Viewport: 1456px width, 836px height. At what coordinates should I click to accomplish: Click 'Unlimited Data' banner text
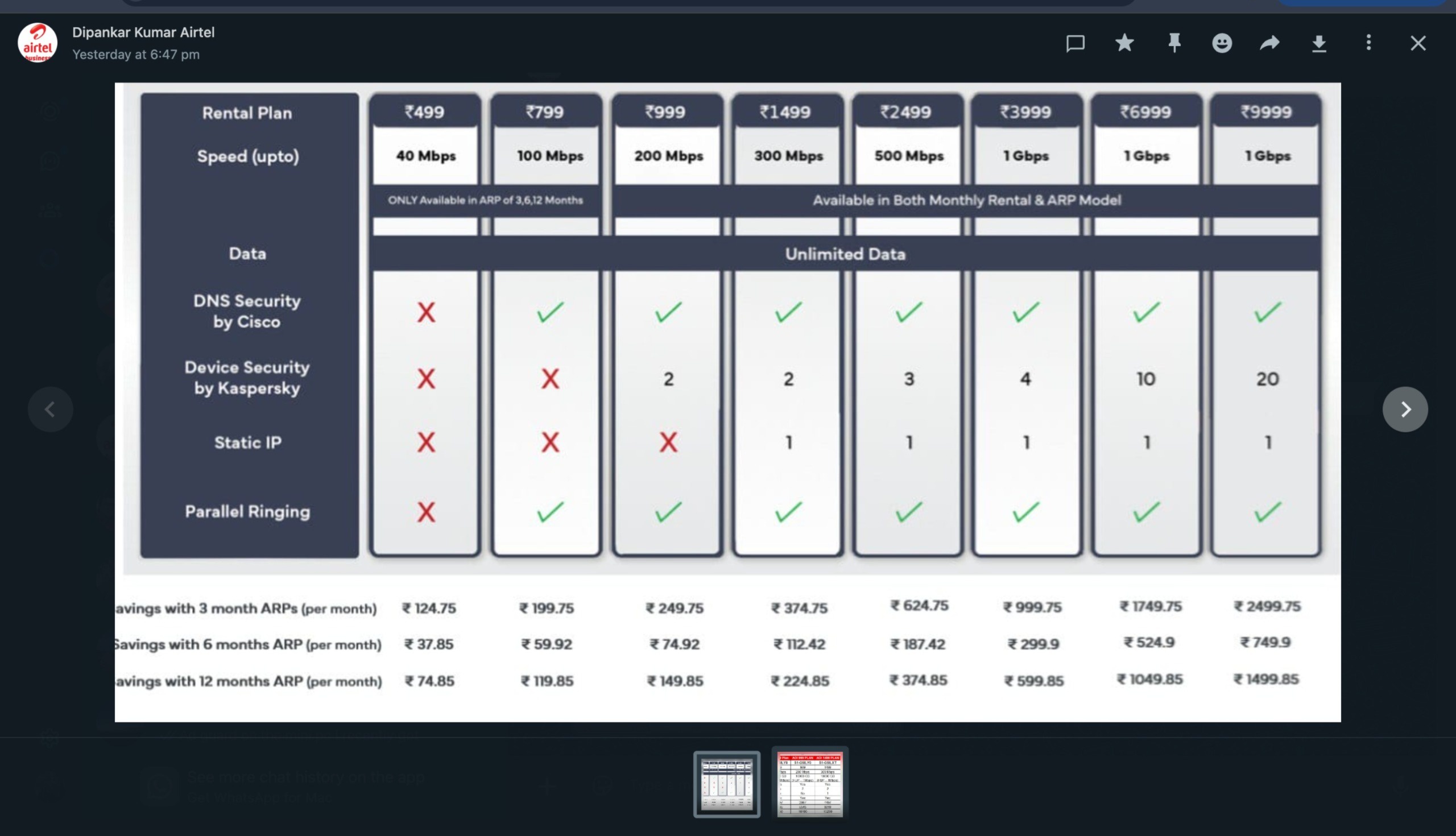tap(846, 254)
